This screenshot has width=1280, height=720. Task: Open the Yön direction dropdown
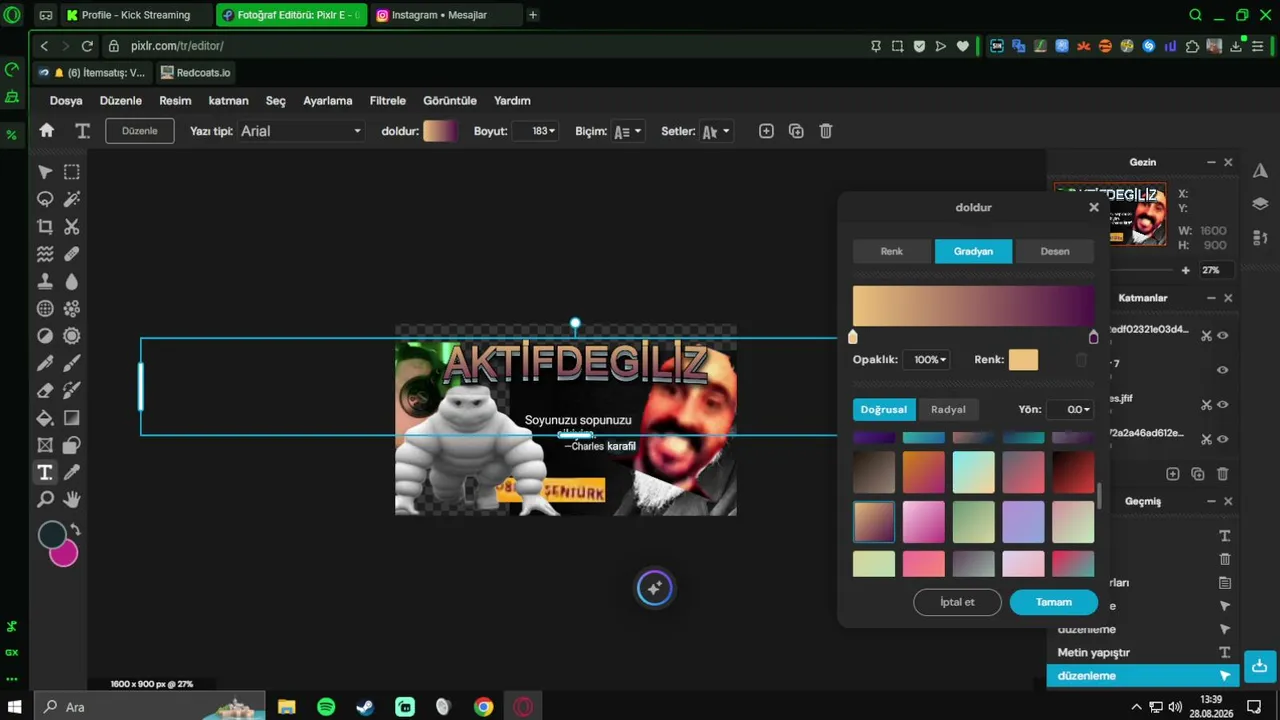[1070, 409]
